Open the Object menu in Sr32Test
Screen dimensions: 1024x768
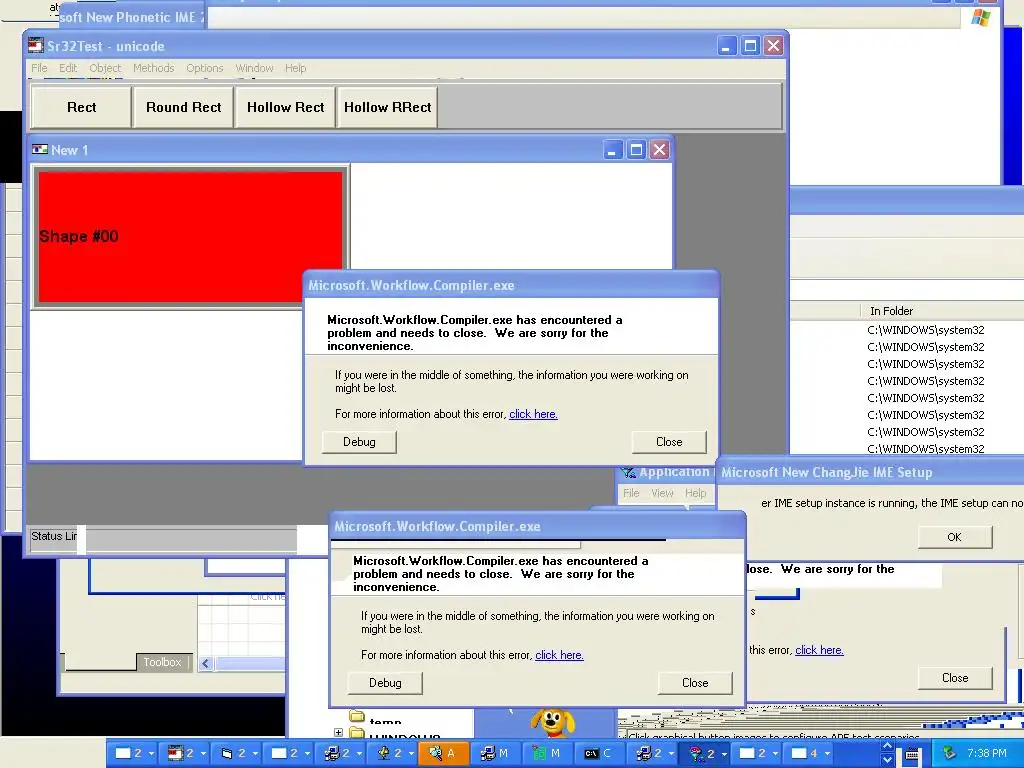tap(105, 68)
